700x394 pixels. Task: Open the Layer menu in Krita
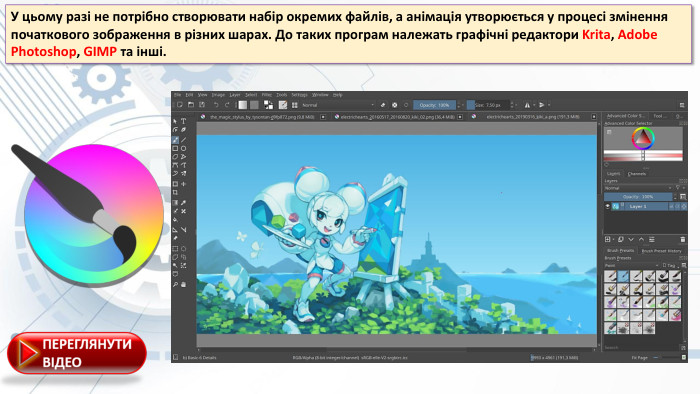pos(235,95)
